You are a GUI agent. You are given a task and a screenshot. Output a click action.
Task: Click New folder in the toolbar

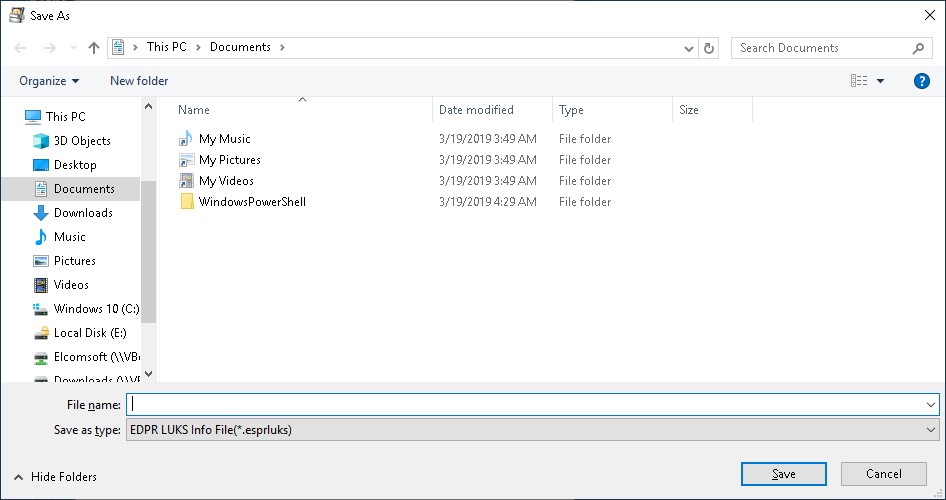[x=139, y=81]
